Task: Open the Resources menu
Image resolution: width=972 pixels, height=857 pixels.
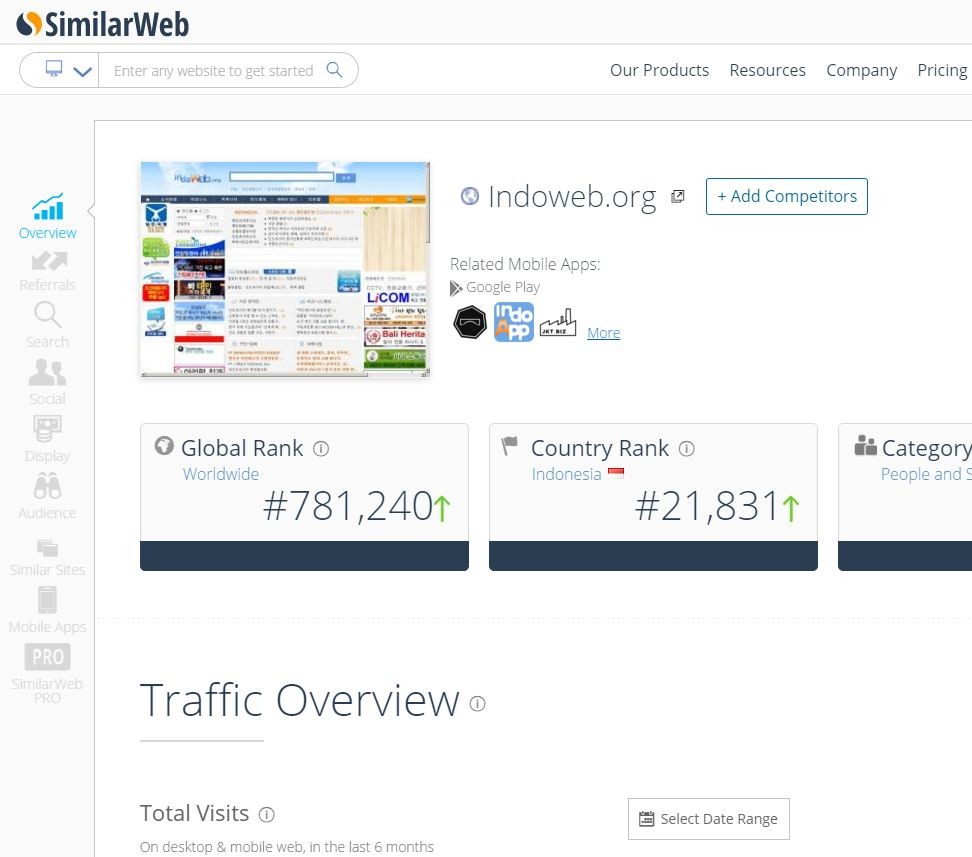Action: click(x=767, y=70)
